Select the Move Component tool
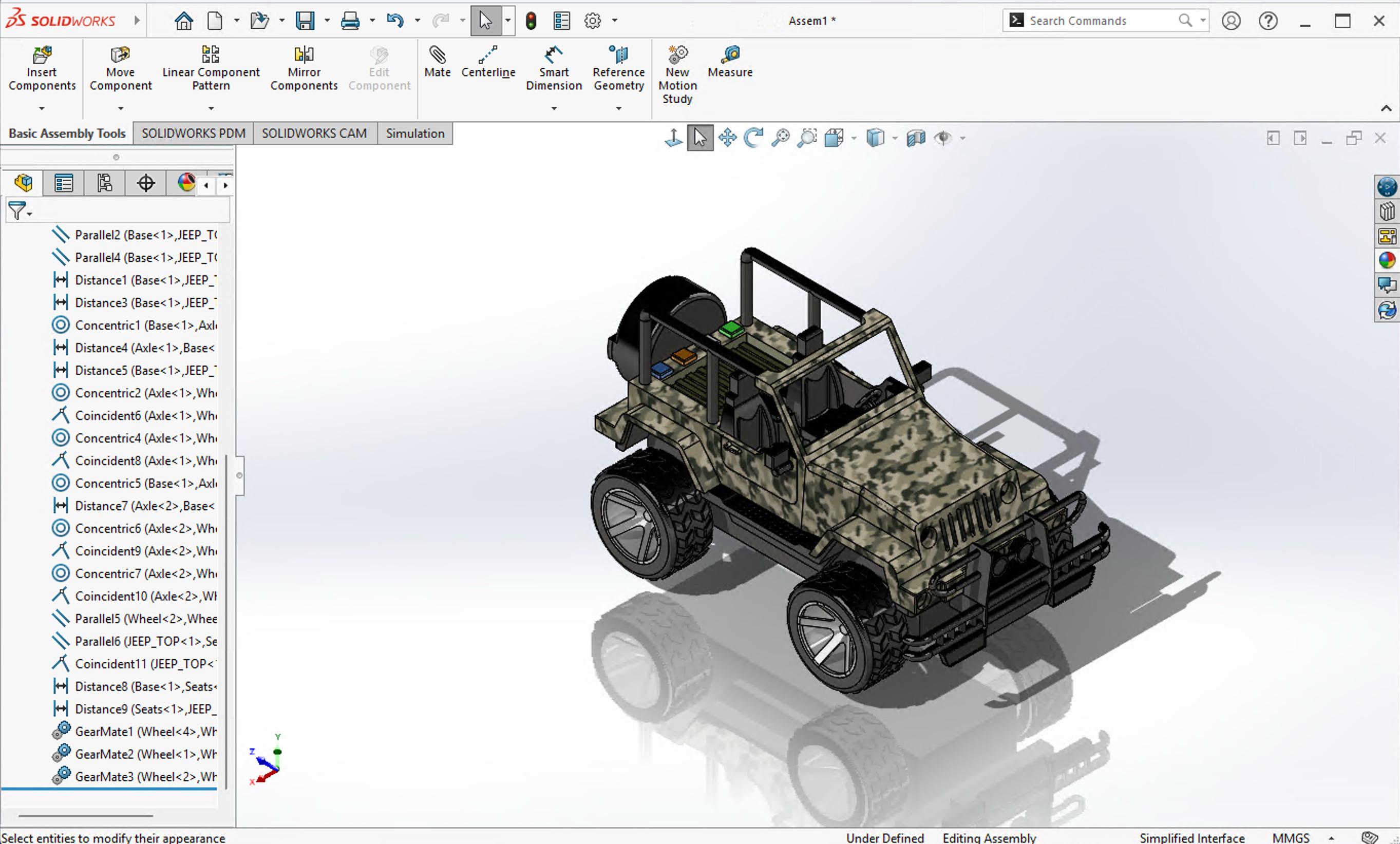The image size is (1400, 844). coord(121,68)
